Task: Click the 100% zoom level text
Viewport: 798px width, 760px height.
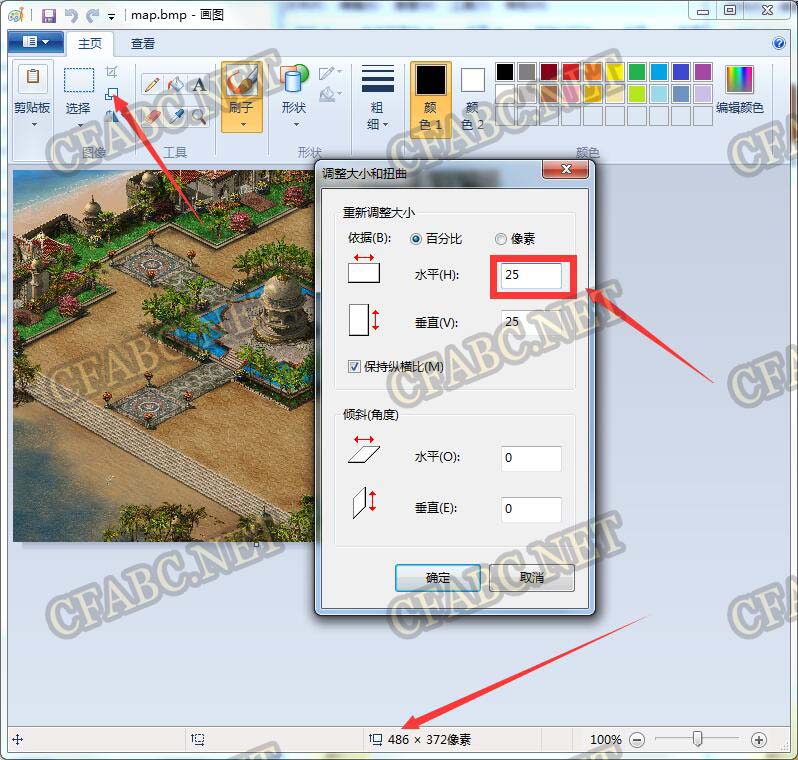Action: click(606, 740)
